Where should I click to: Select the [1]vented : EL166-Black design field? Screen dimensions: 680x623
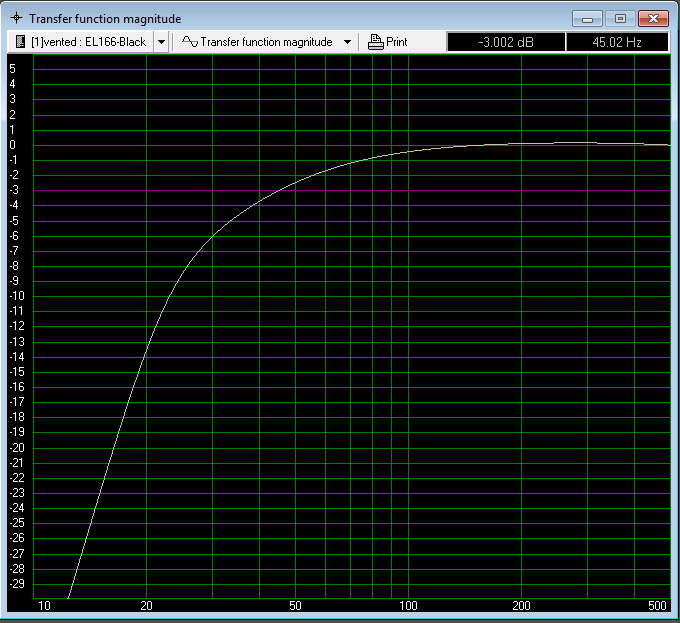coord(81,42)
